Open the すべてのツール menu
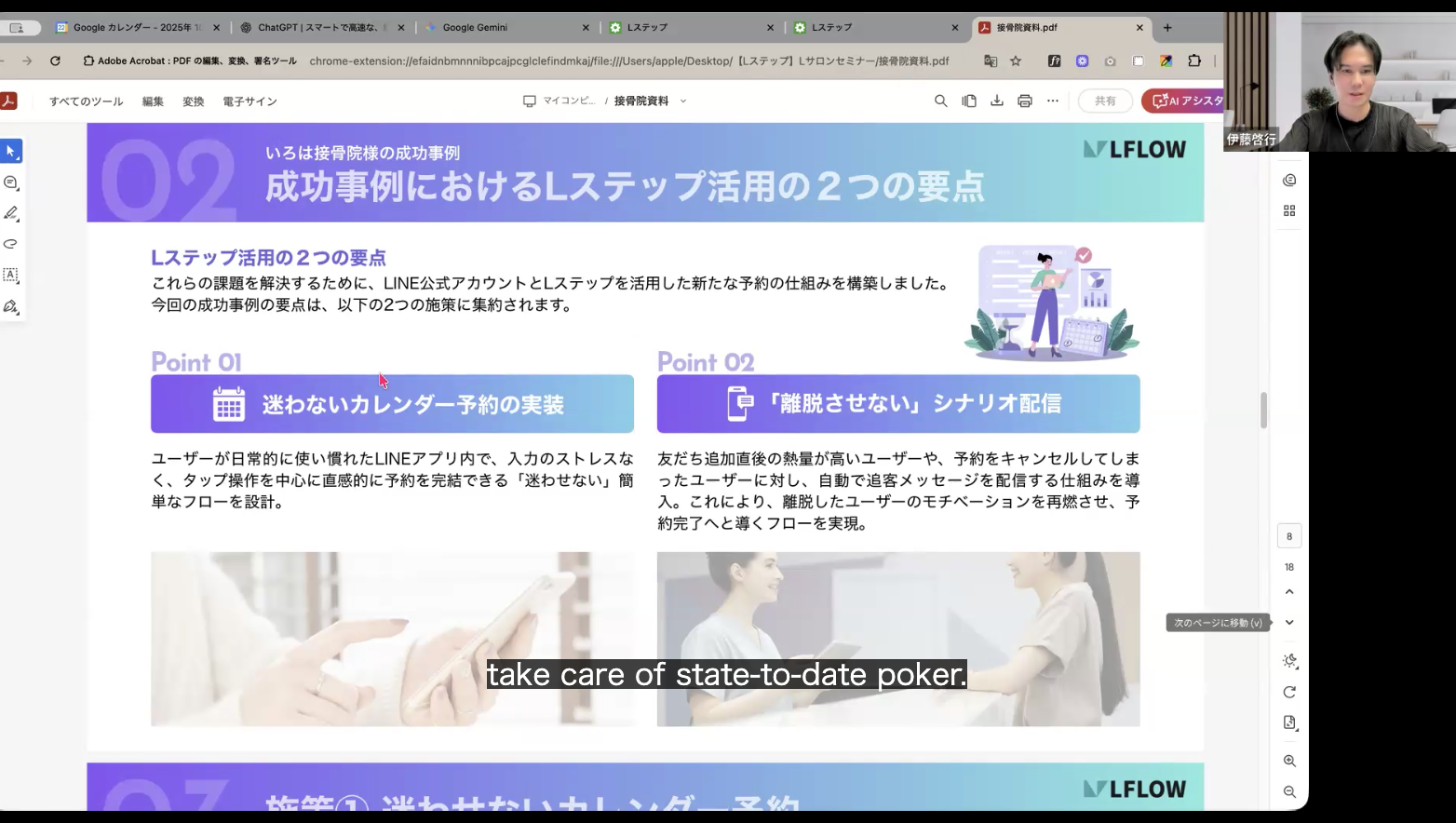 coord(86,101)
